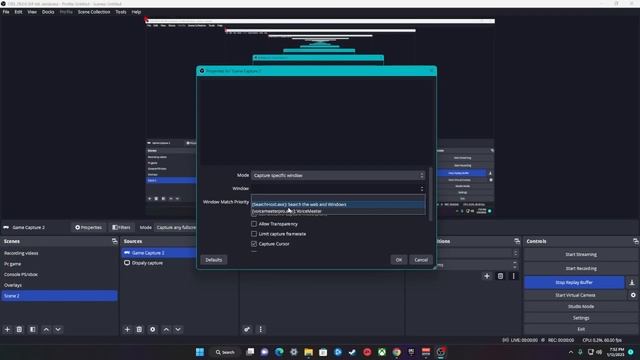Open Xbox app from the taskbar

(x=382, y=352)
